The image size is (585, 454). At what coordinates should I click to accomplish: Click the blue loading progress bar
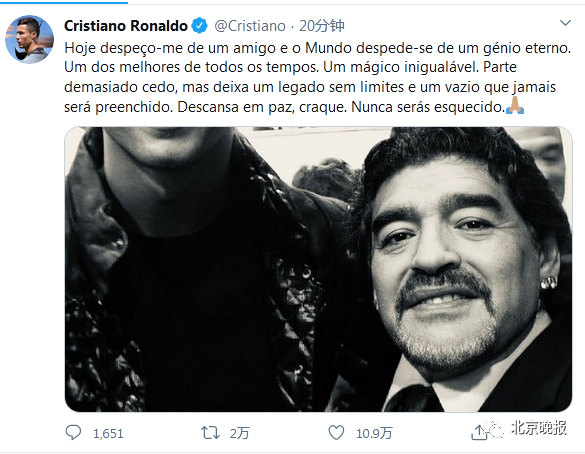coord(64,3)
